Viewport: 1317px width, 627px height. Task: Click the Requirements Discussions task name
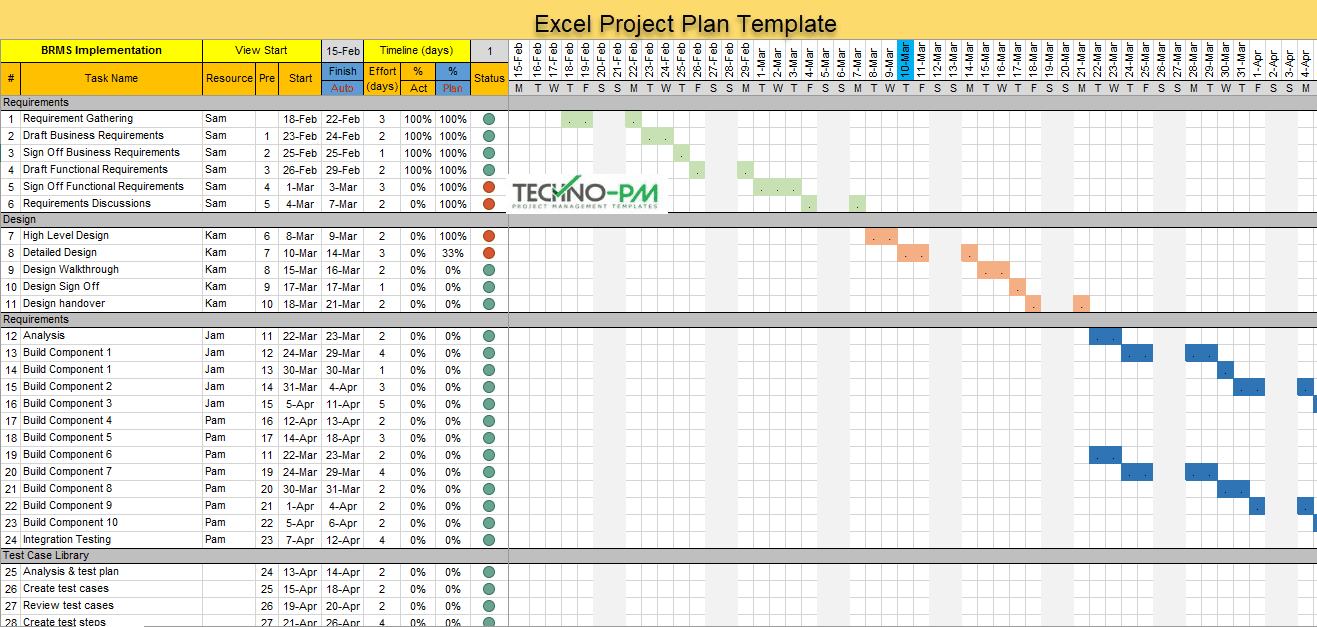[x=87, y=204]
